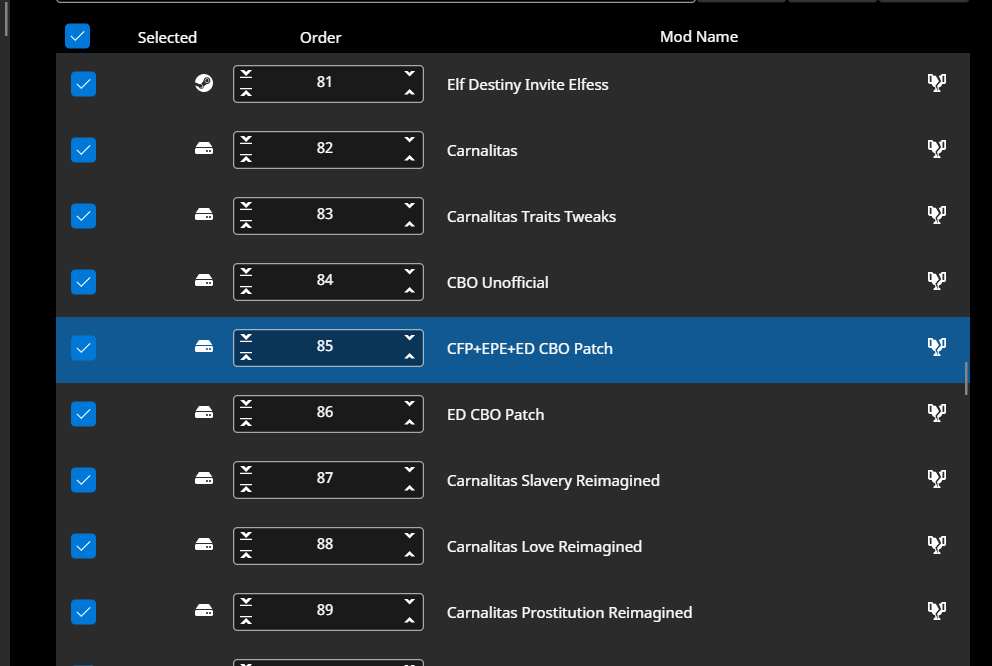
Task: Sort by the Mod Name column header
Action: [x=698, y=36]
